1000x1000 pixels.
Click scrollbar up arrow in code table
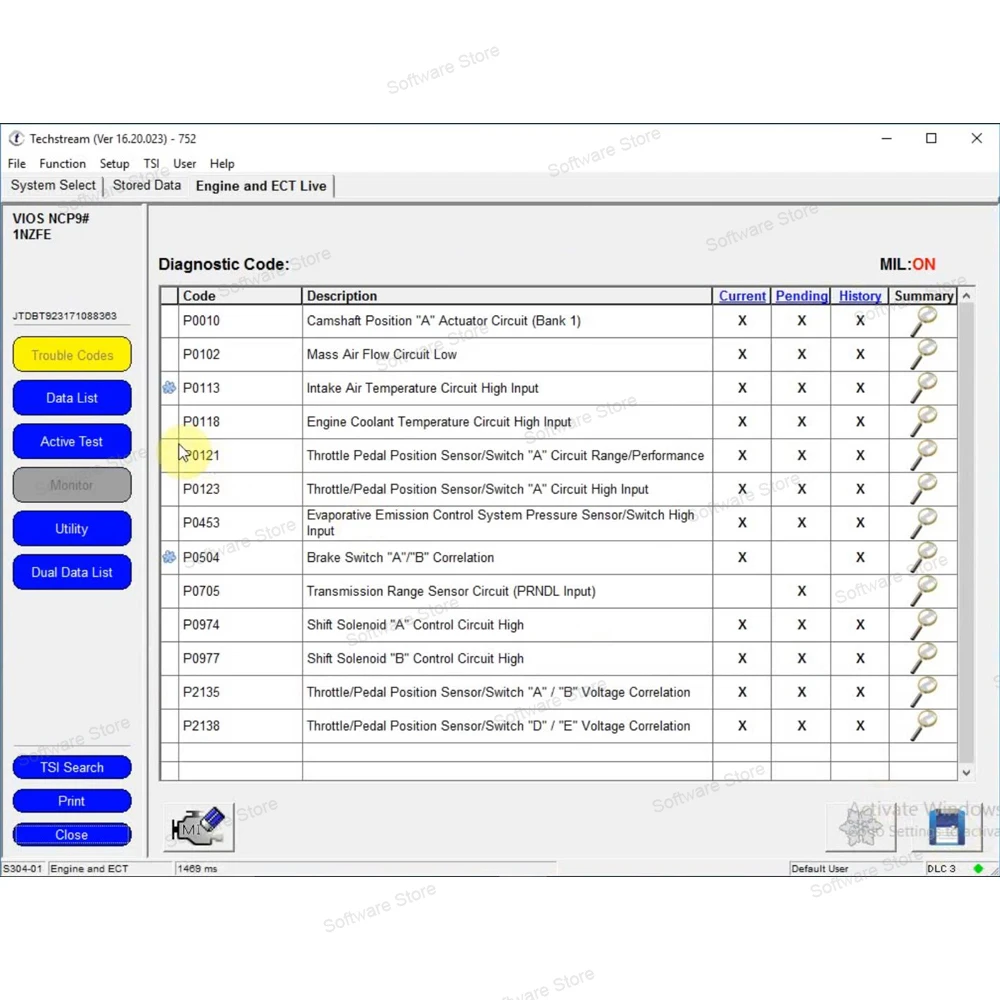[x=966, y=296]
